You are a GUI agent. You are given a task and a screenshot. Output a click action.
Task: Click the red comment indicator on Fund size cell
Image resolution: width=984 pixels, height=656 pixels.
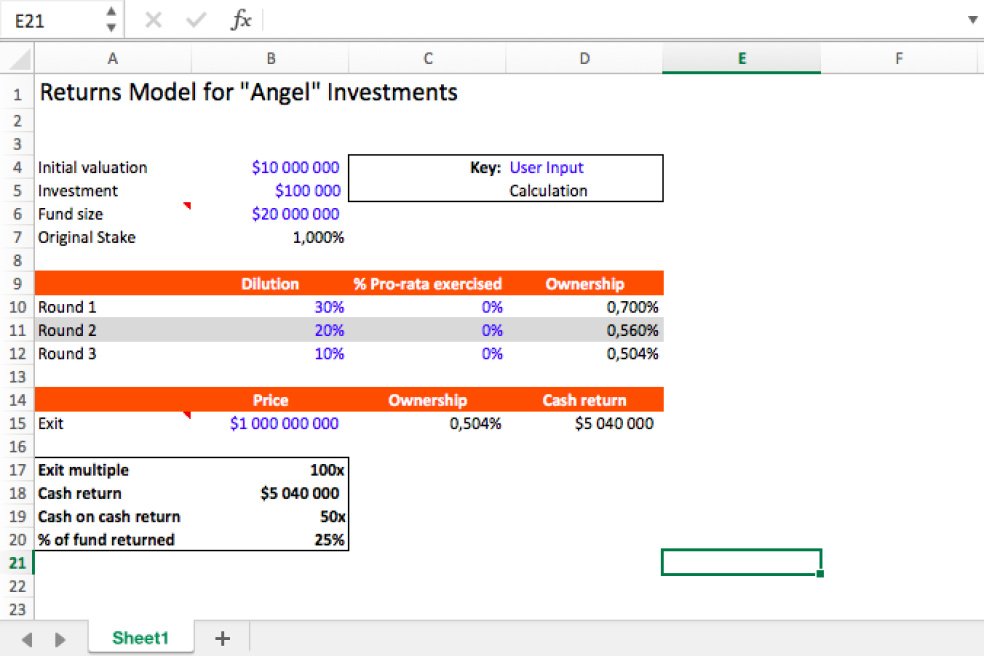click(188, 205)
